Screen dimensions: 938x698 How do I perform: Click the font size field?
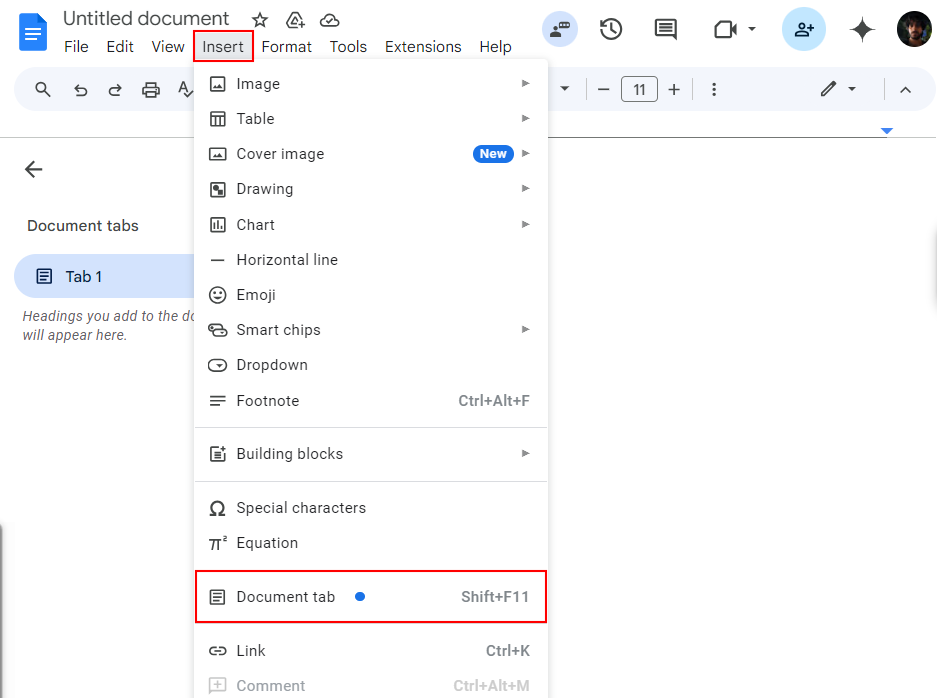(639, 90)
